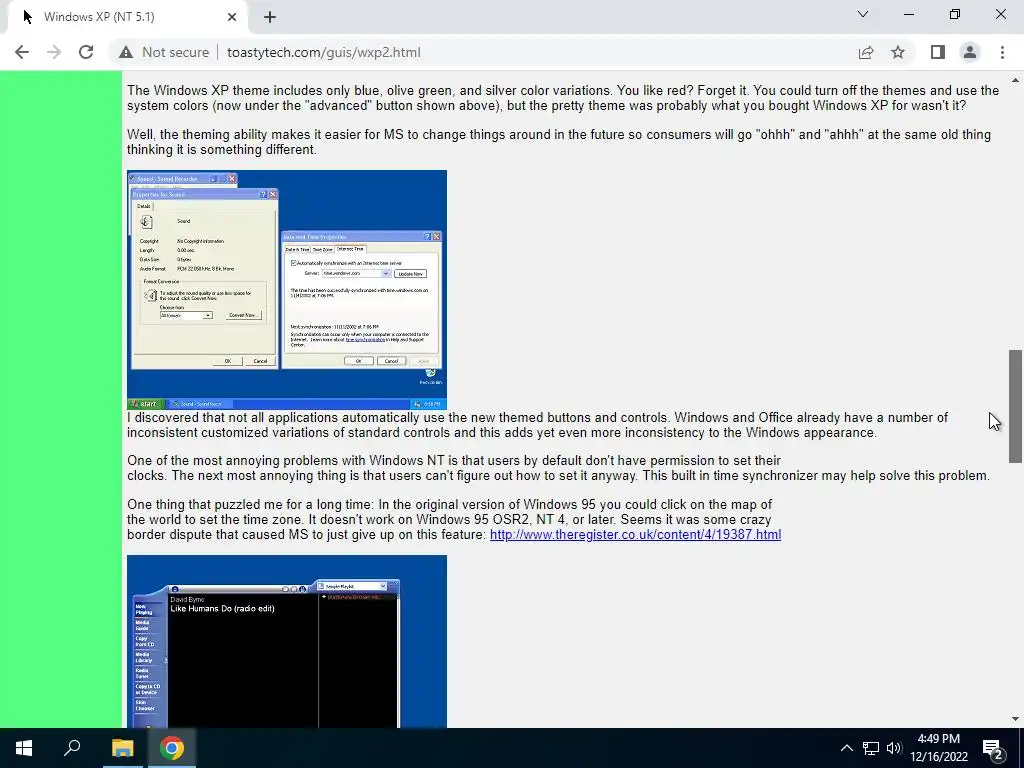
Task: Close the Windows XP (NT 5.1) tab
Action: point(232,17)
